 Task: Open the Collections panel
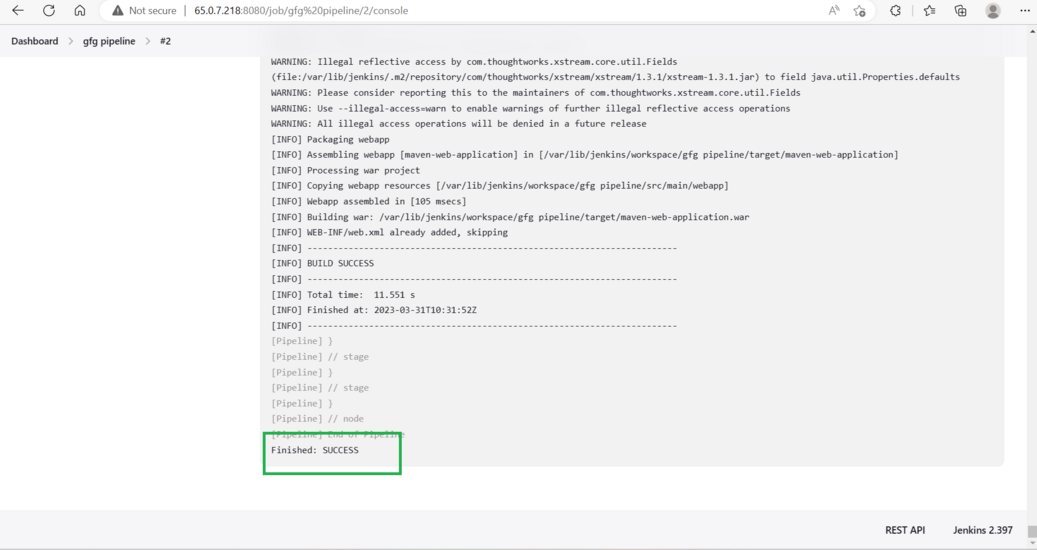pos(960,11)
